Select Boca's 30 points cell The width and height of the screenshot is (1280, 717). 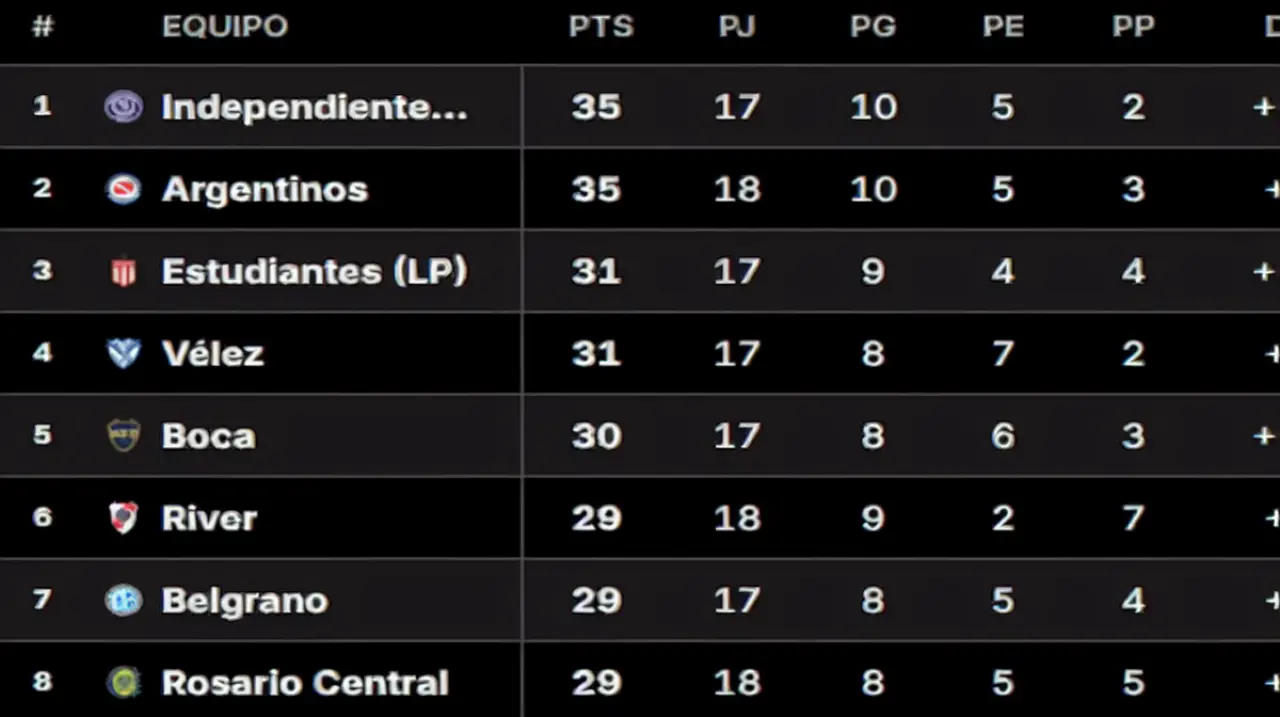pyautogui.click(x=597, y=436)
